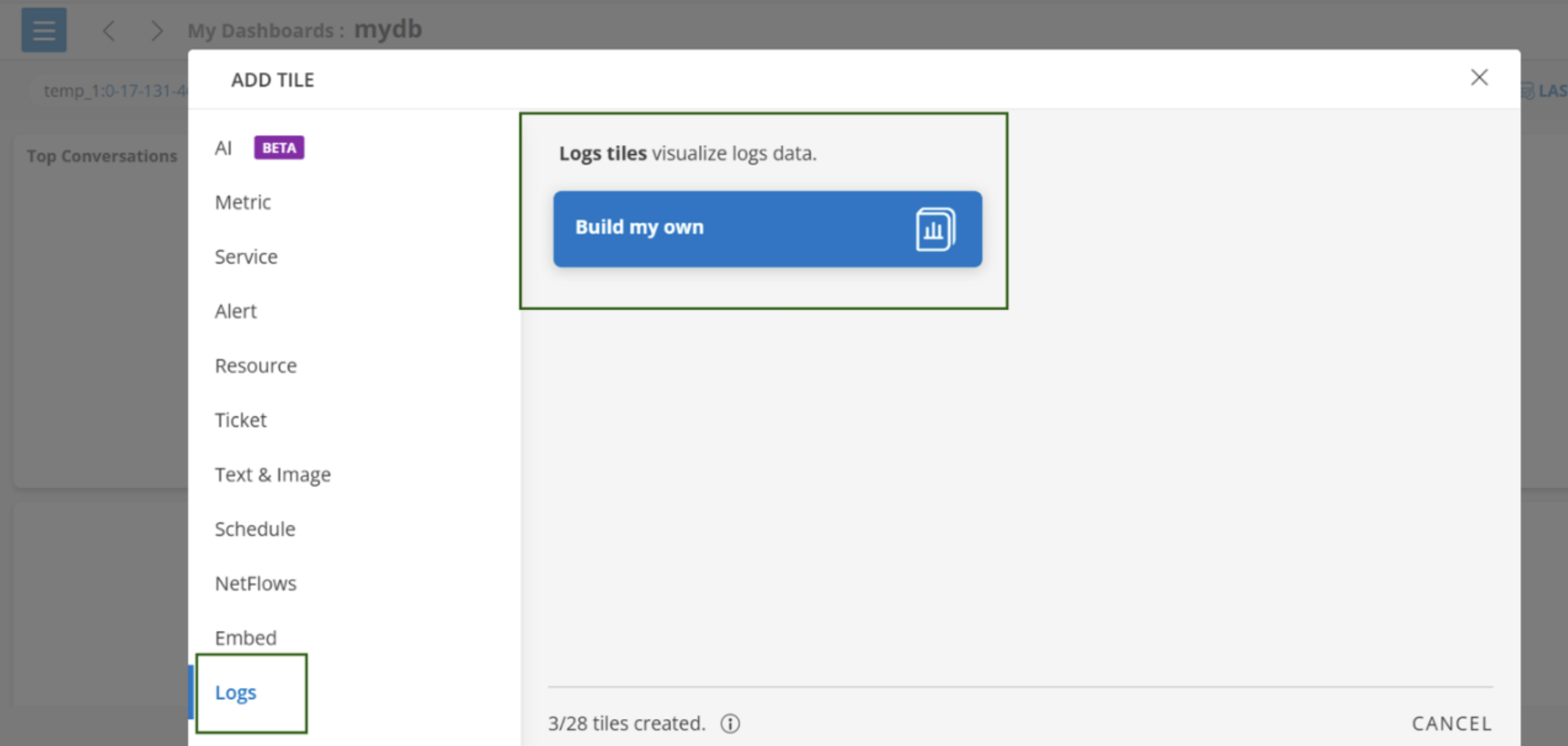Select the Ticket tile category
Viewport: 1568px width, 746px height.
[240, 420]
